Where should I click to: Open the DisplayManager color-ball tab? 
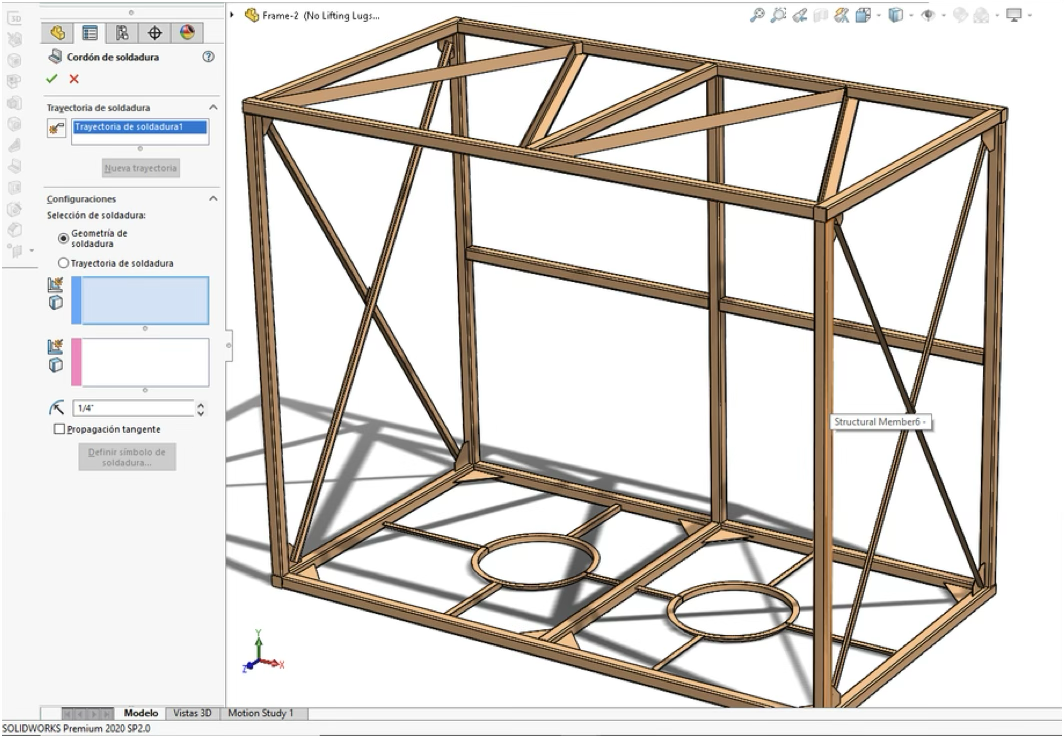tap(186, 33)
